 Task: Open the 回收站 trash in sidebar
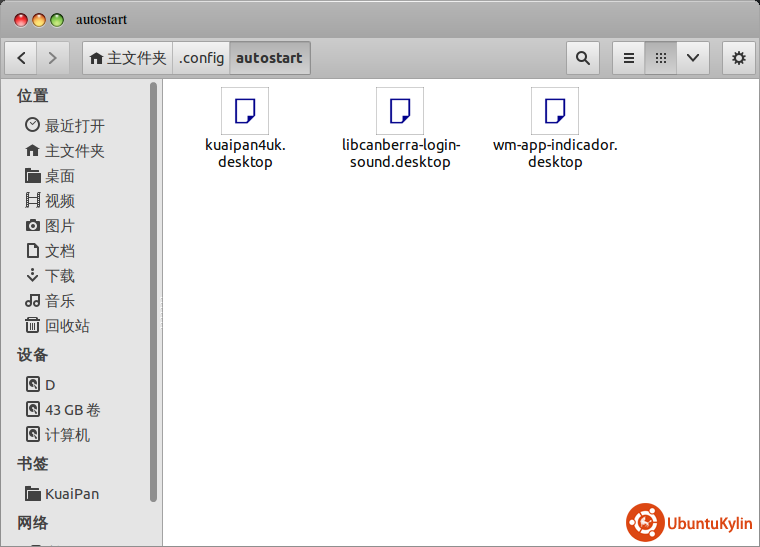66,326
